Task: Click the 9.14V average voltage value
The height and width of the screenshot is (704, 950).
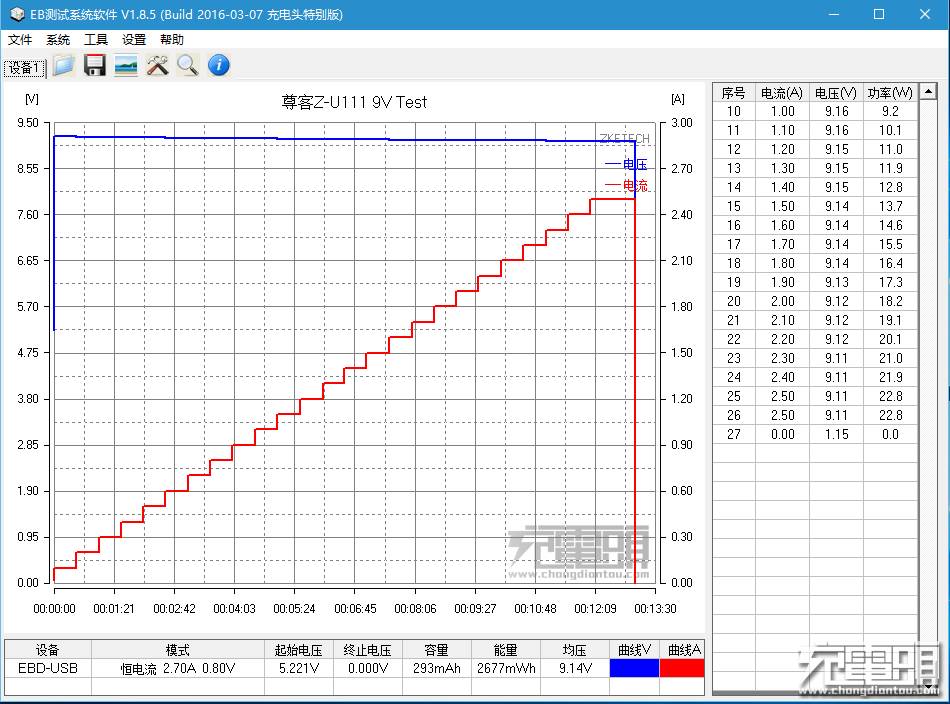Action: [575, 668]
